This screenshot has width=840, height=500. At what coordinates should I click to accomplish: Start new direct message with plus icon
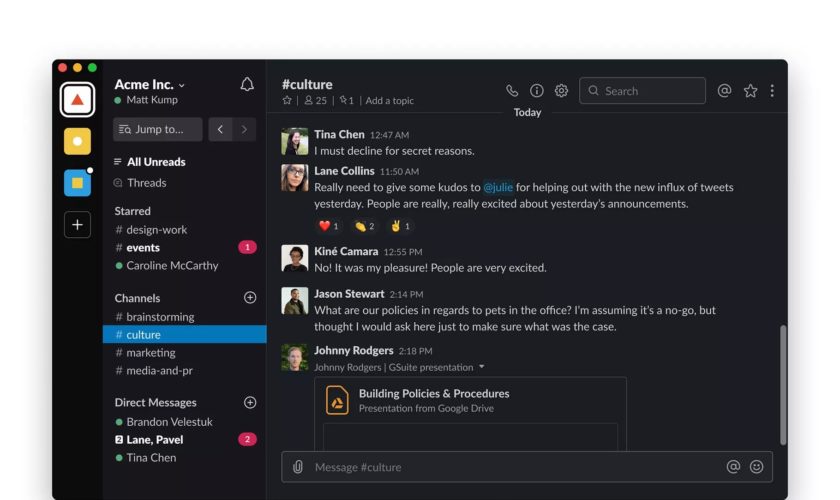250,402
